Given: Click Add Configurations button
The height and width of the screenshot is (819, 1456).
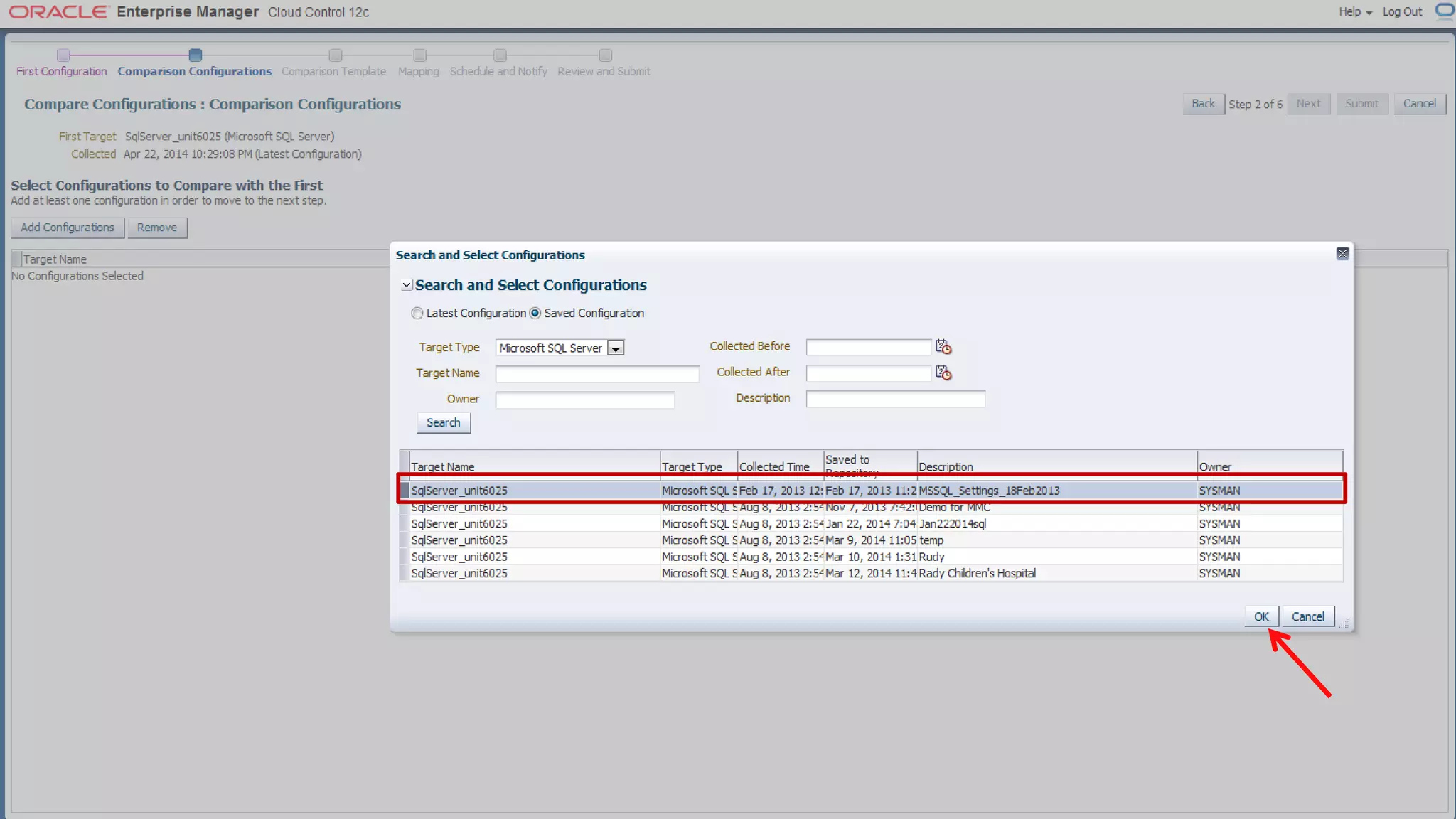Looking at the screenshot, I should tap(68, 227).
